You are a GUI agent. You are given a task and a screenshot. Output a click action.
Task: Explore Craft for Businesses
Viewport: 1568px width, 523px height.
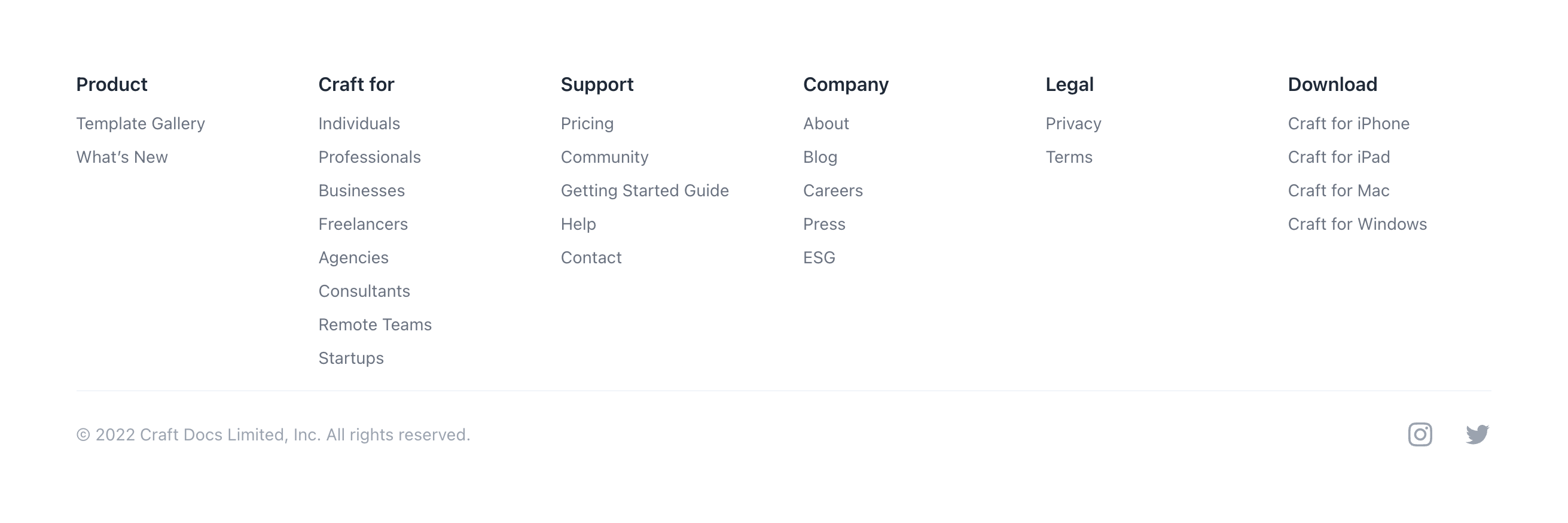[x=362, y=190]
